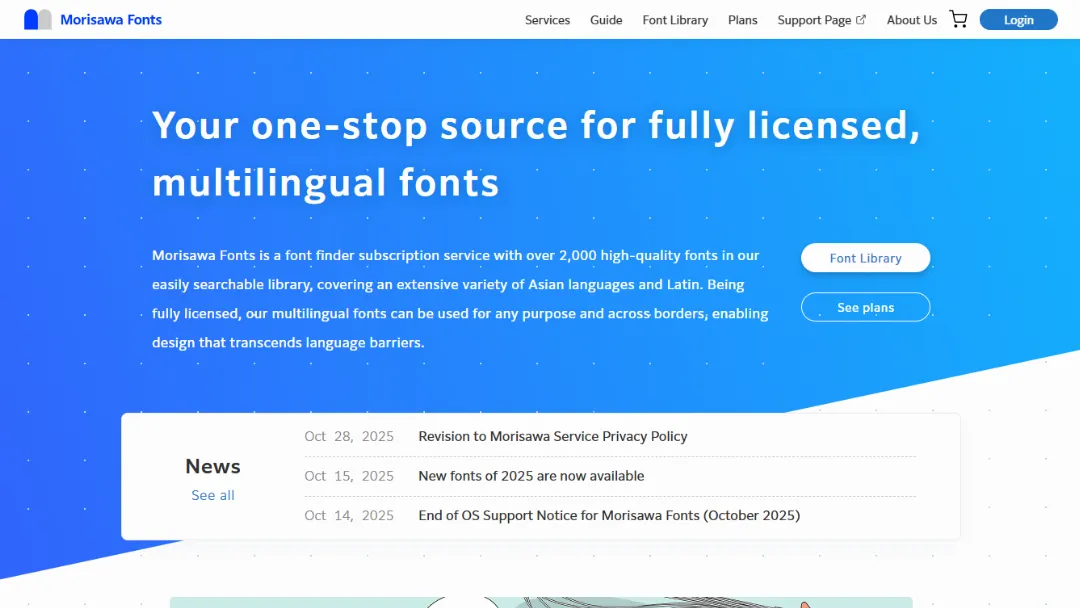This screenshot has height=608, width=1080.
Task: Read the Morisawa Service Privacy Policy revision notice
Action: pyautogui.click(x=552, y=436)
